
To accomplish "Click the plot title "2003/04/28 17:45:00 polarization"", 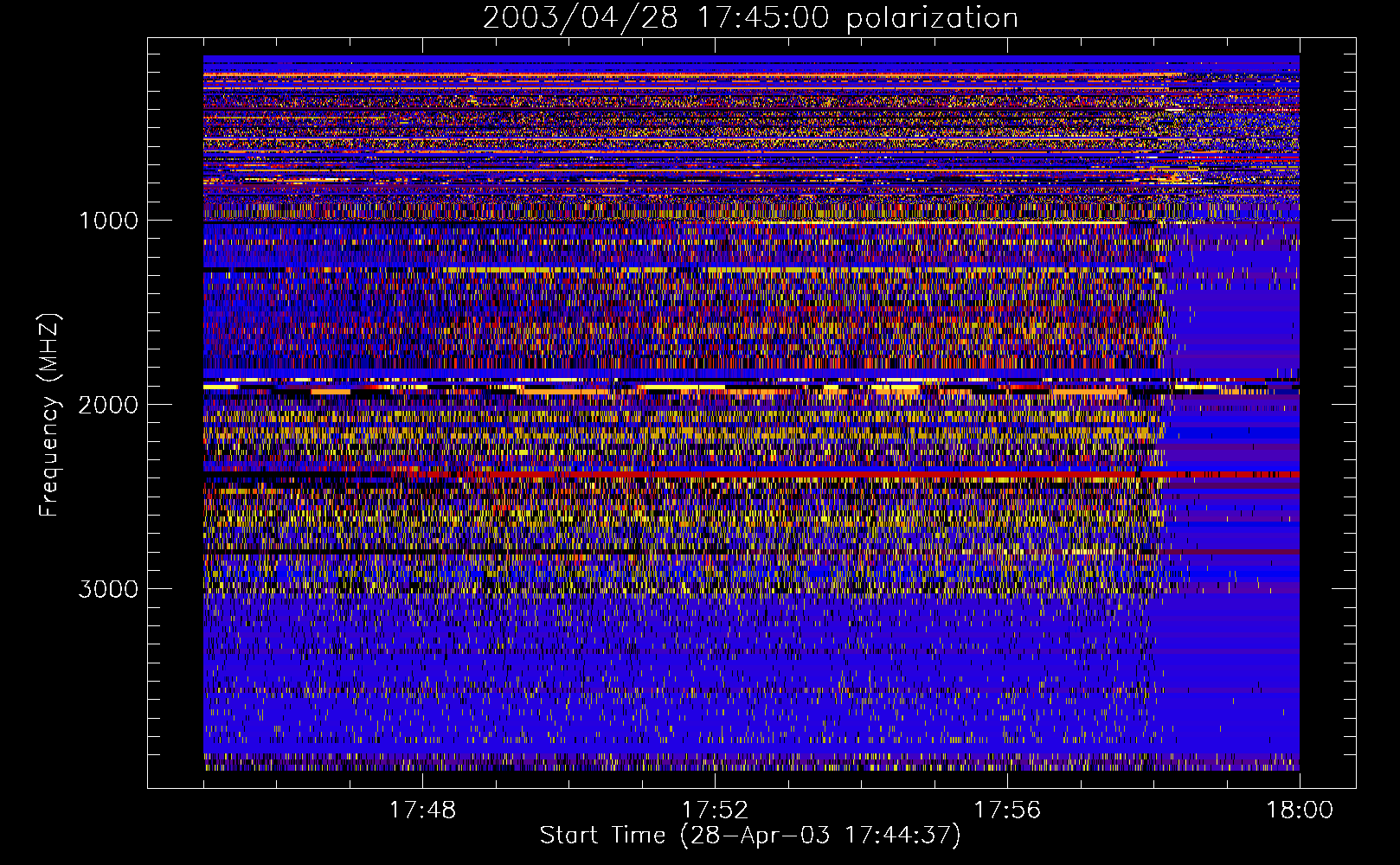I will point(750,18).
